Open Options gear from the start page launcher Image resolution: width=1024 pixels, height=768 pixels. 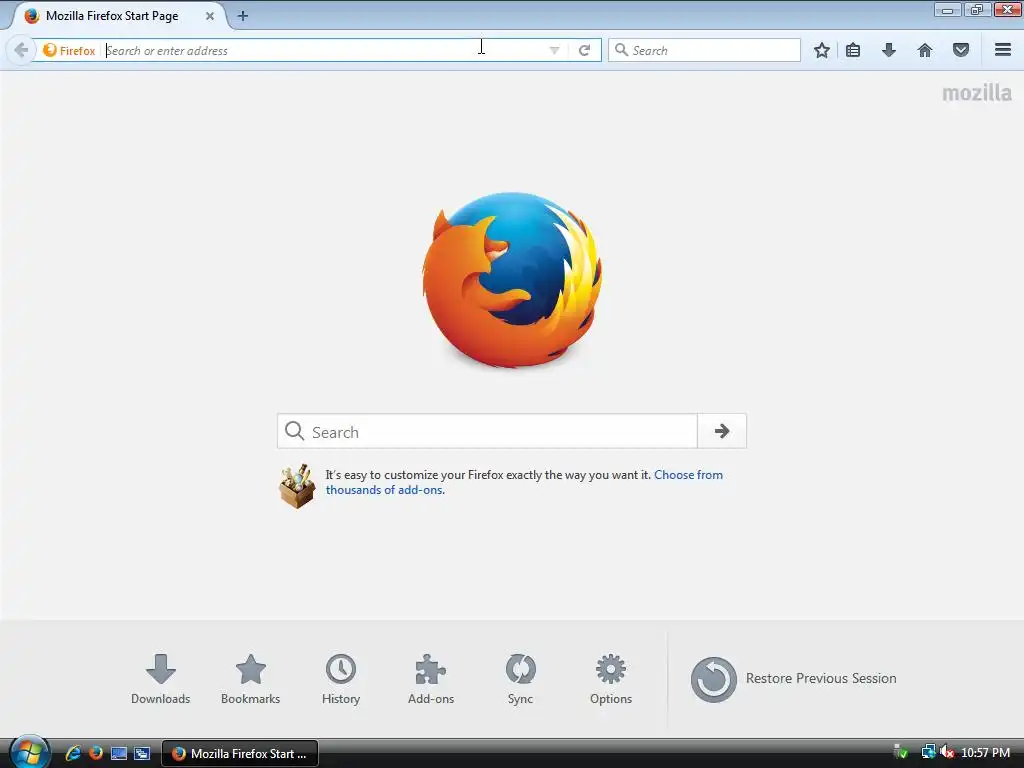coord(611,679)
